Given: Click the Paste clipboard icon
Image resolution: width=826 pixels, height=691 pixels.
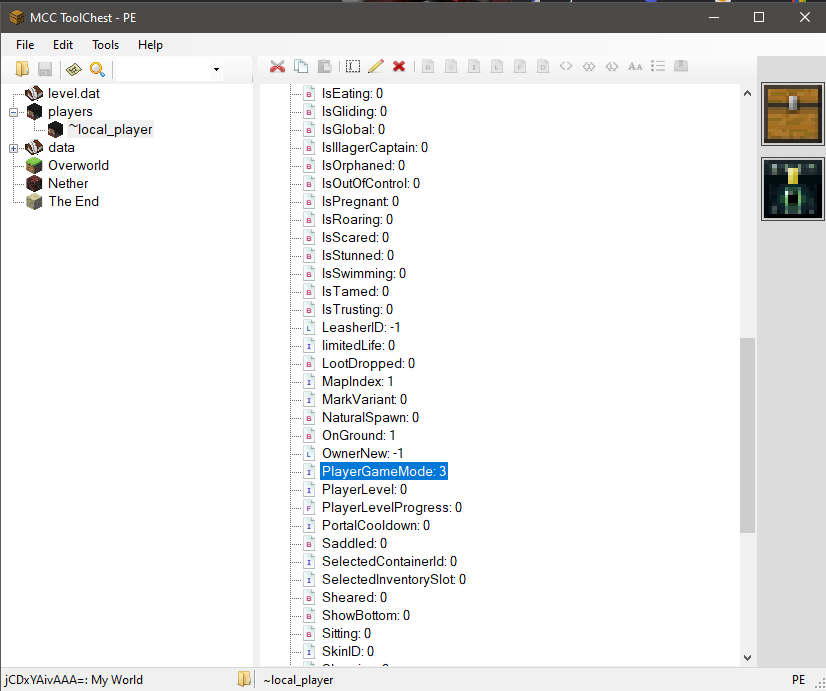Looking at the screenshot, I should 324,67.
